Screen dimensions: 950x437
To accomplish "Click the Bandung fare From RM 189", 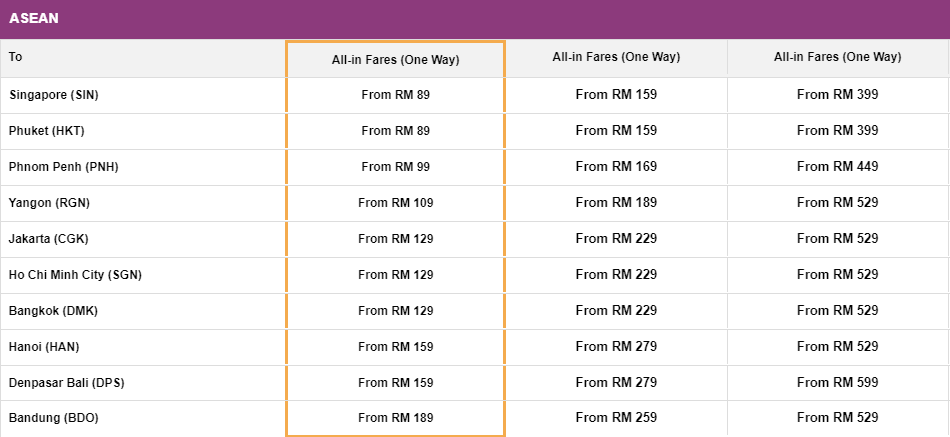I will tap(396, 418).
